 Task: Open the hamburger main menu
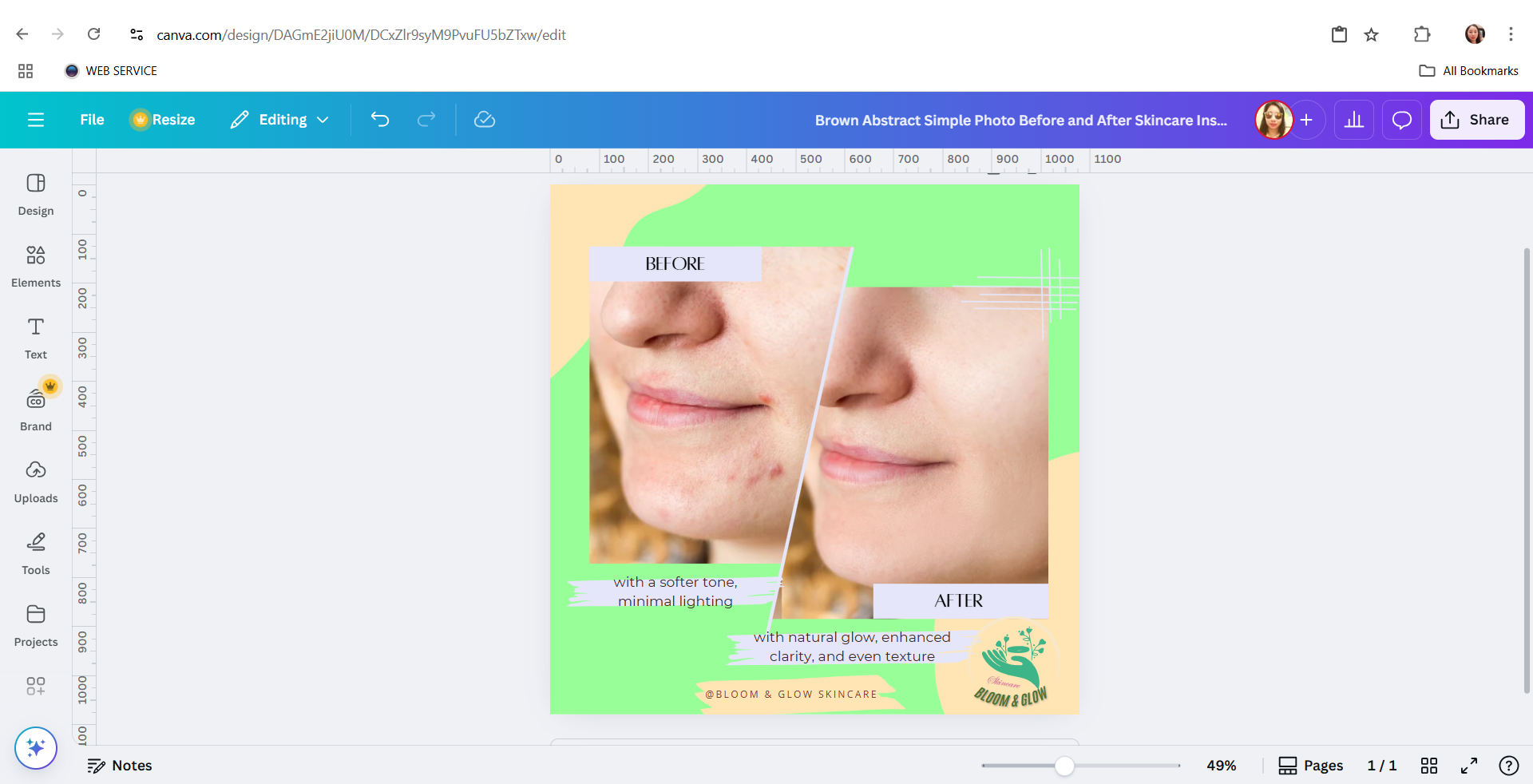click(36, 120)
